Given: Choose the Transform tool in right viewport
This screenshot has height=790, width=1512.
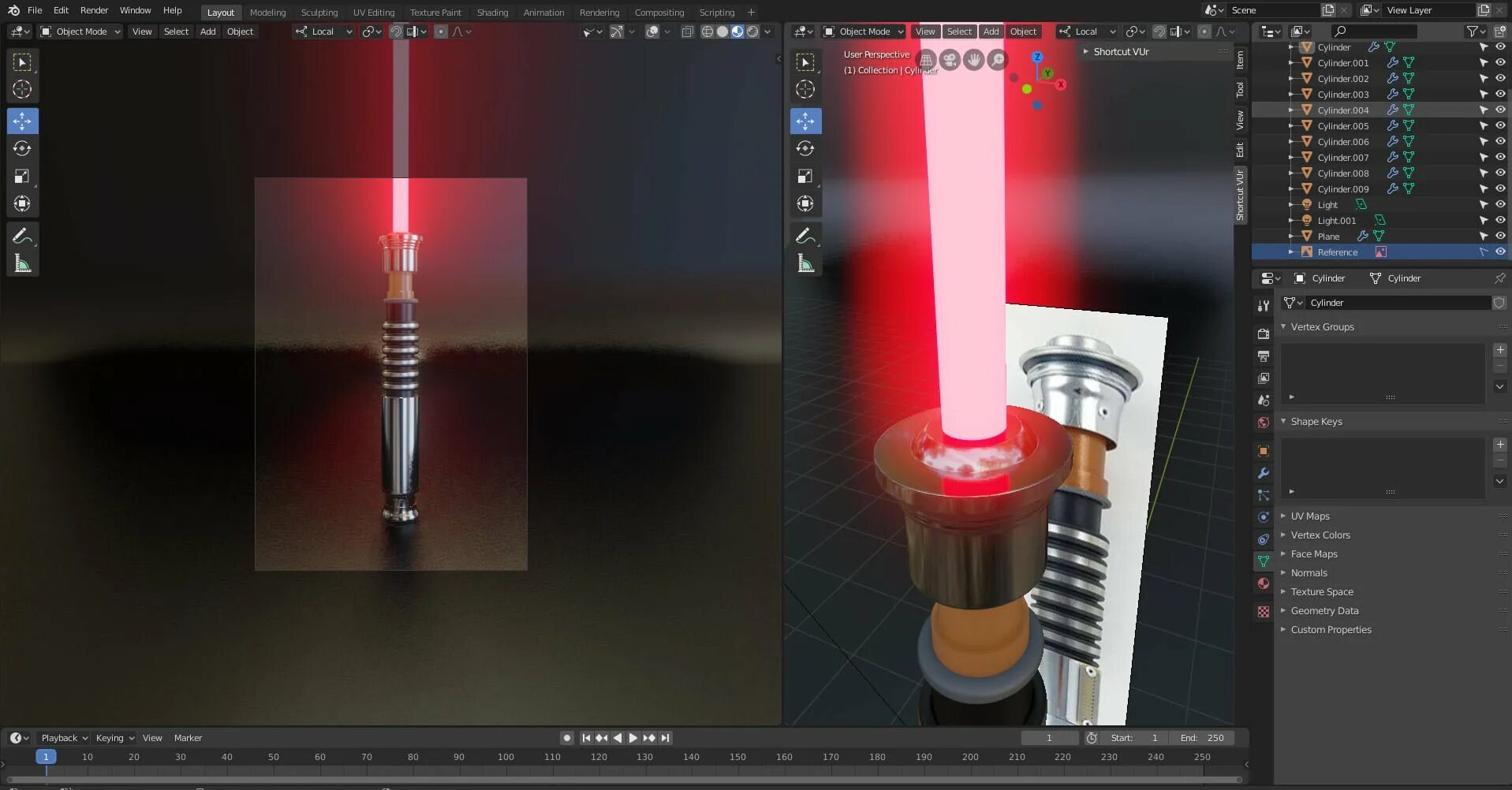Looking at the screenshot, I should pos(805,203).
